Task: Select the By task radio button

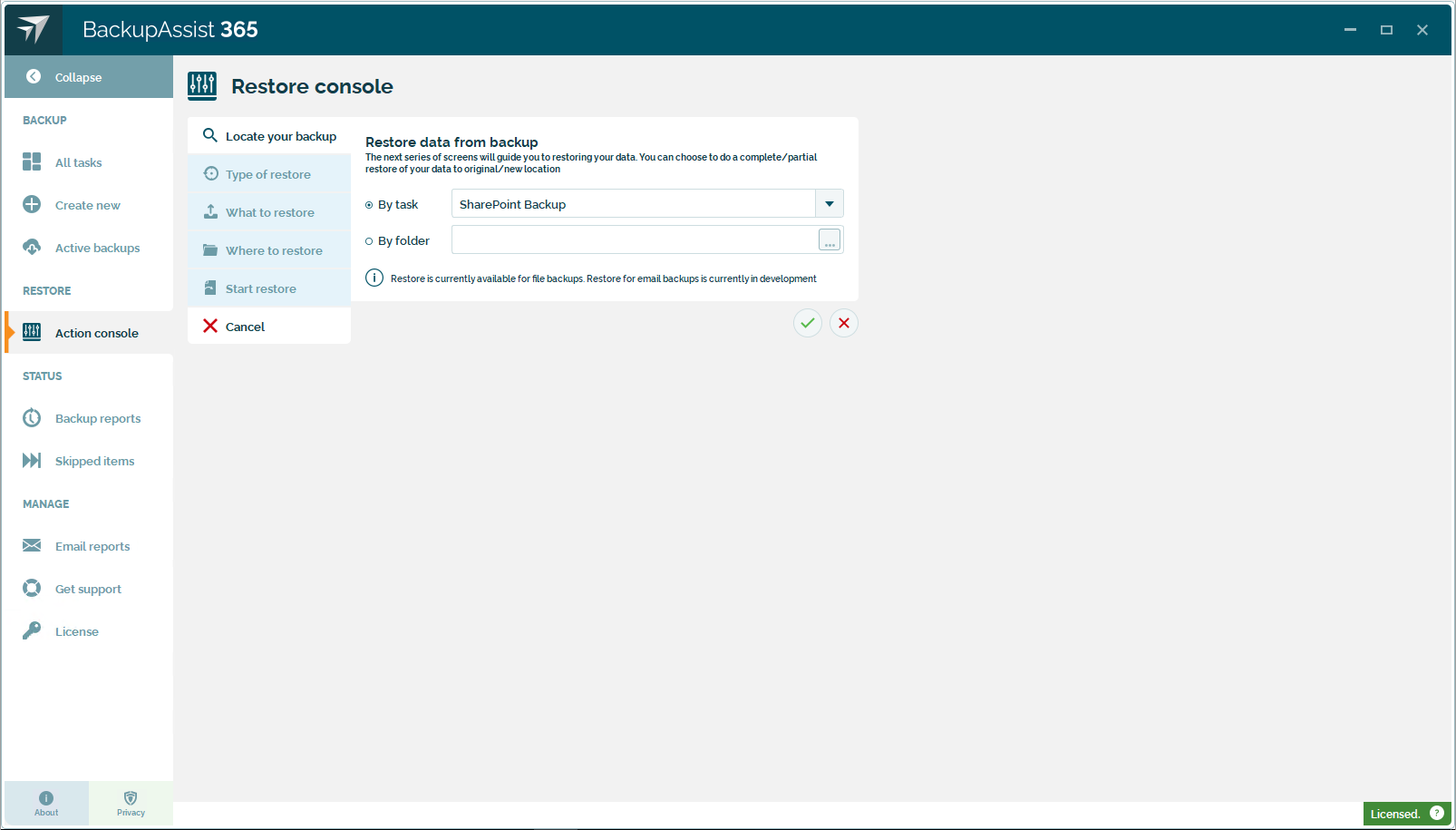Action: 369,205
